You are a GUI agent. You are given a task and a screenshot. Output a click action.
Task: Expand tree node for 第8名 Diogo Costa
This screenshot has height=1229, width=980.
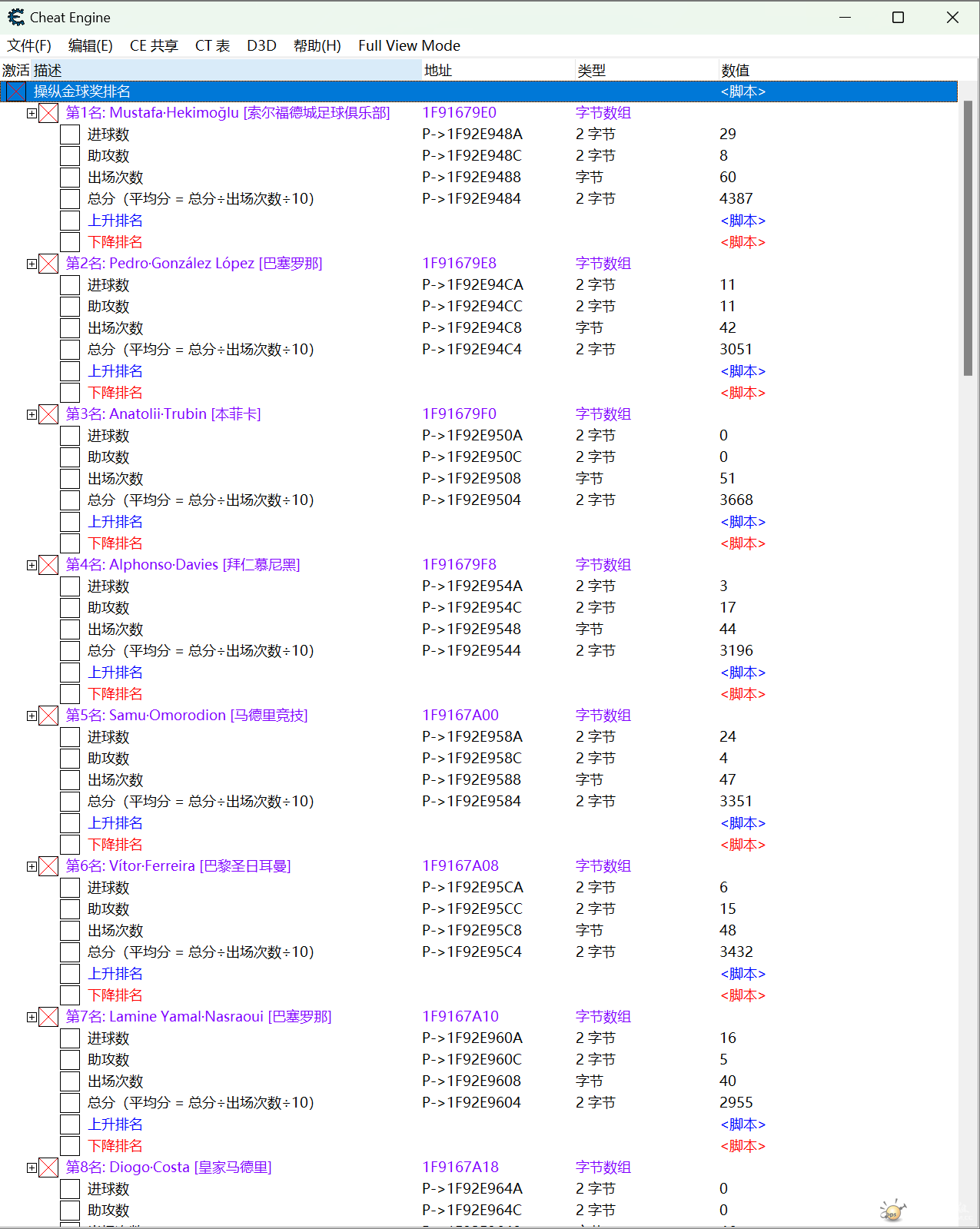click(32, 1168)
